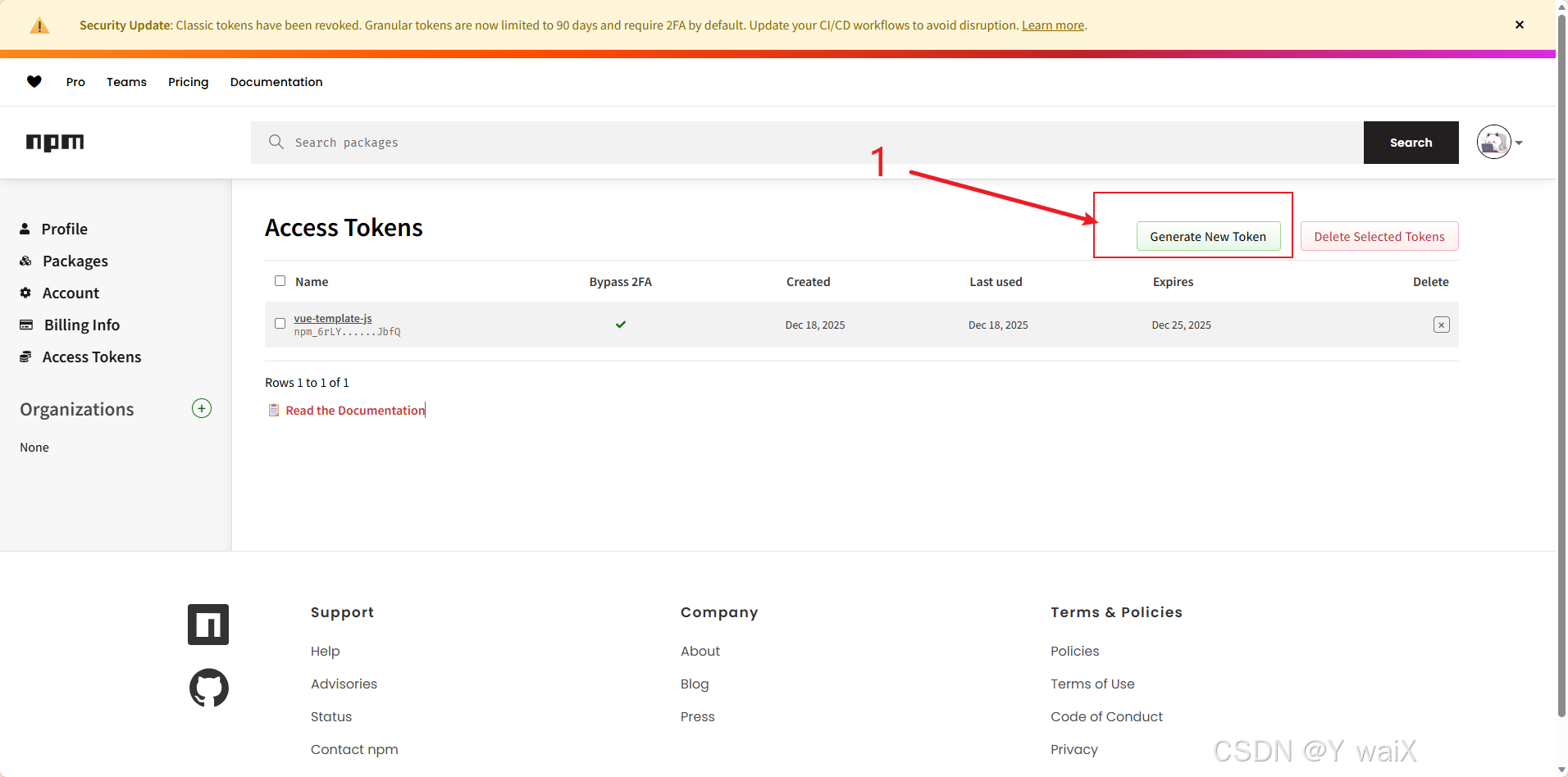
Task: Open the user avatar menu
Action: pyautogui.click(x=1494, y=142)
